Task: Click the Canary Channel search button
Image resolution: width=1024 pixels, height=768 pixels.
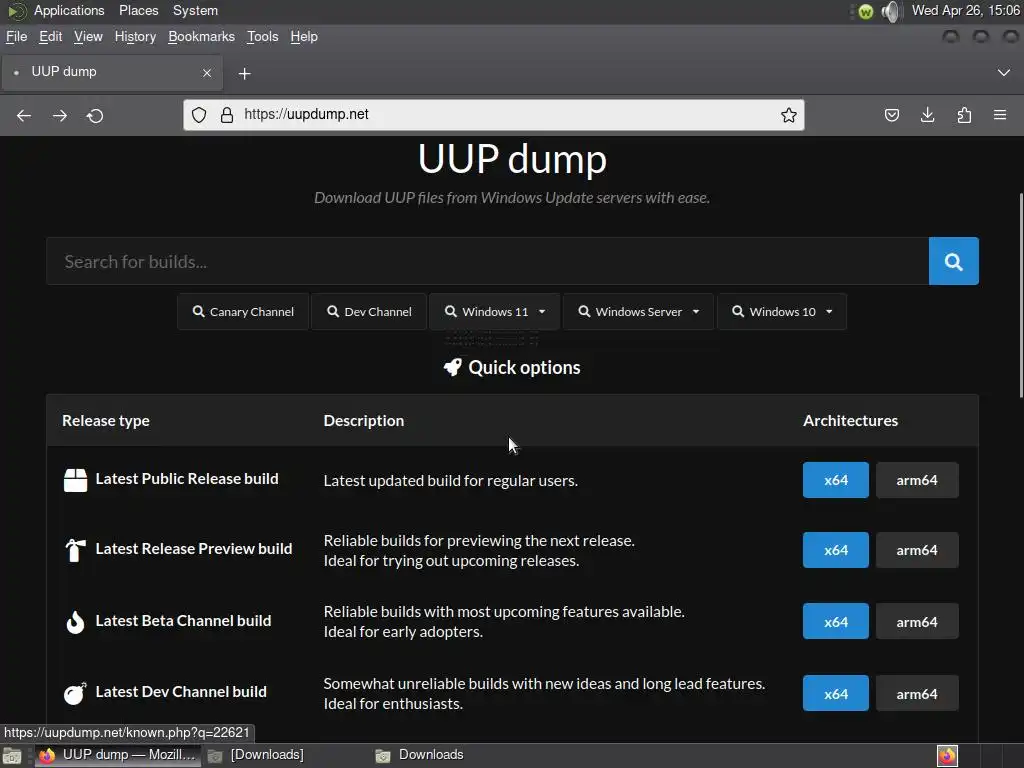Action: pyautogui.click(x=243, y=312)
